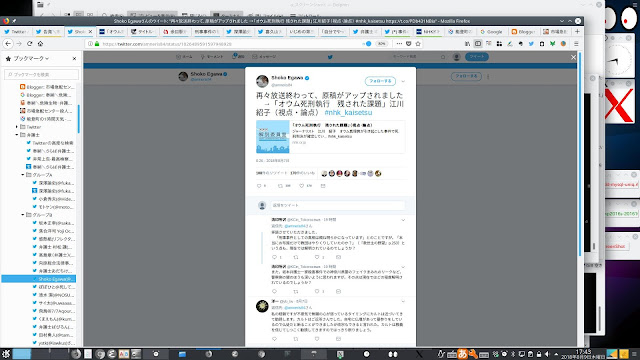Click the first Blogger bookmark in the sidebar

click(x=47, y=87)
